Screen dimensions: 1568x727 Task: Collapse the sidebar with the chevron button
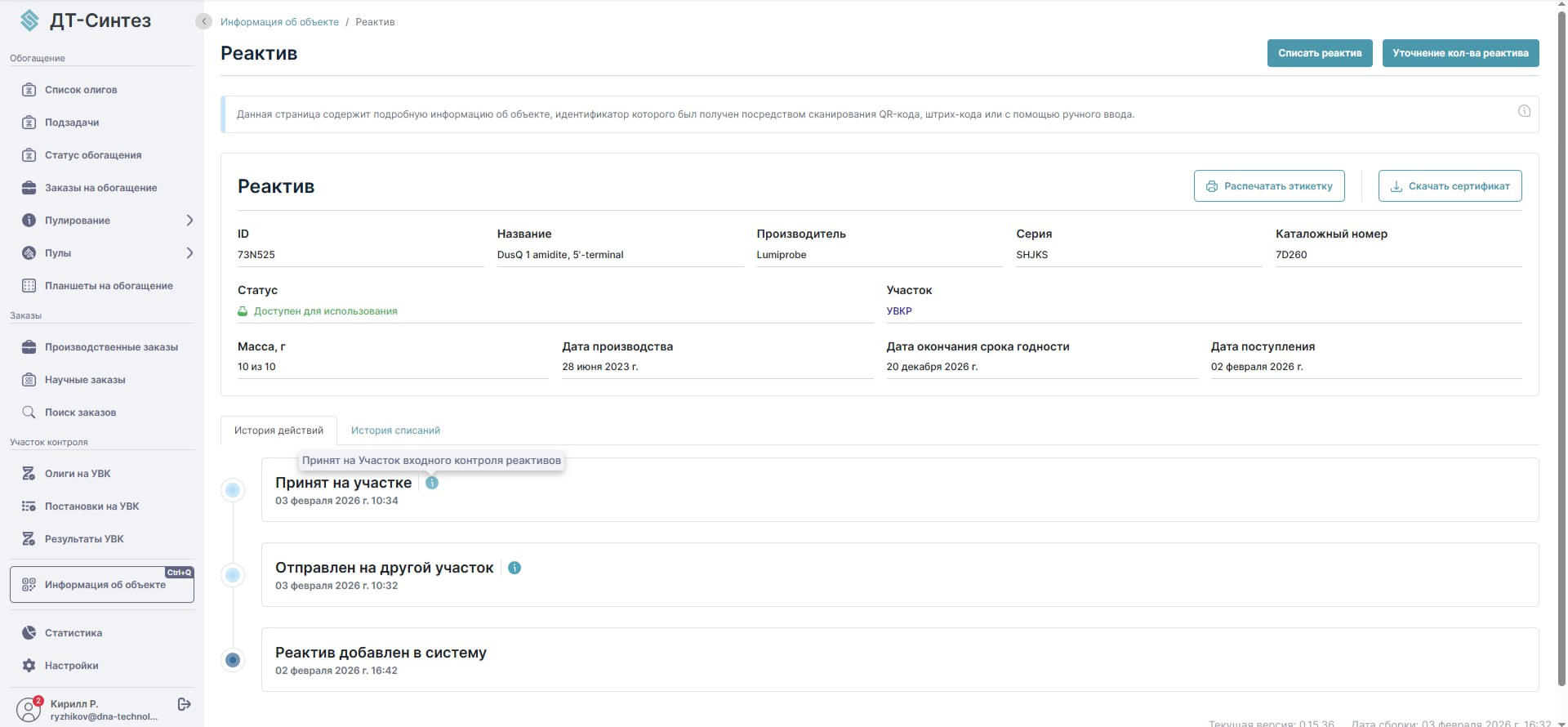point(203,21)
